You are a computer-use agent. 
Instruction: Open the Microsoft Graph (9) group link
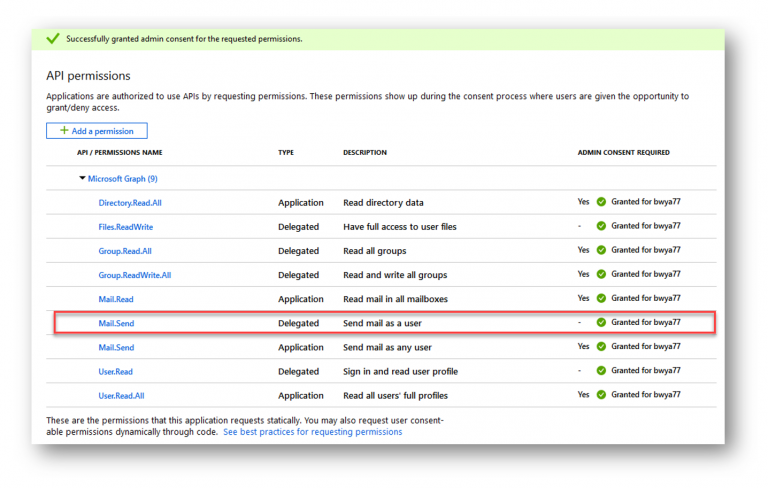pos(122,179)
